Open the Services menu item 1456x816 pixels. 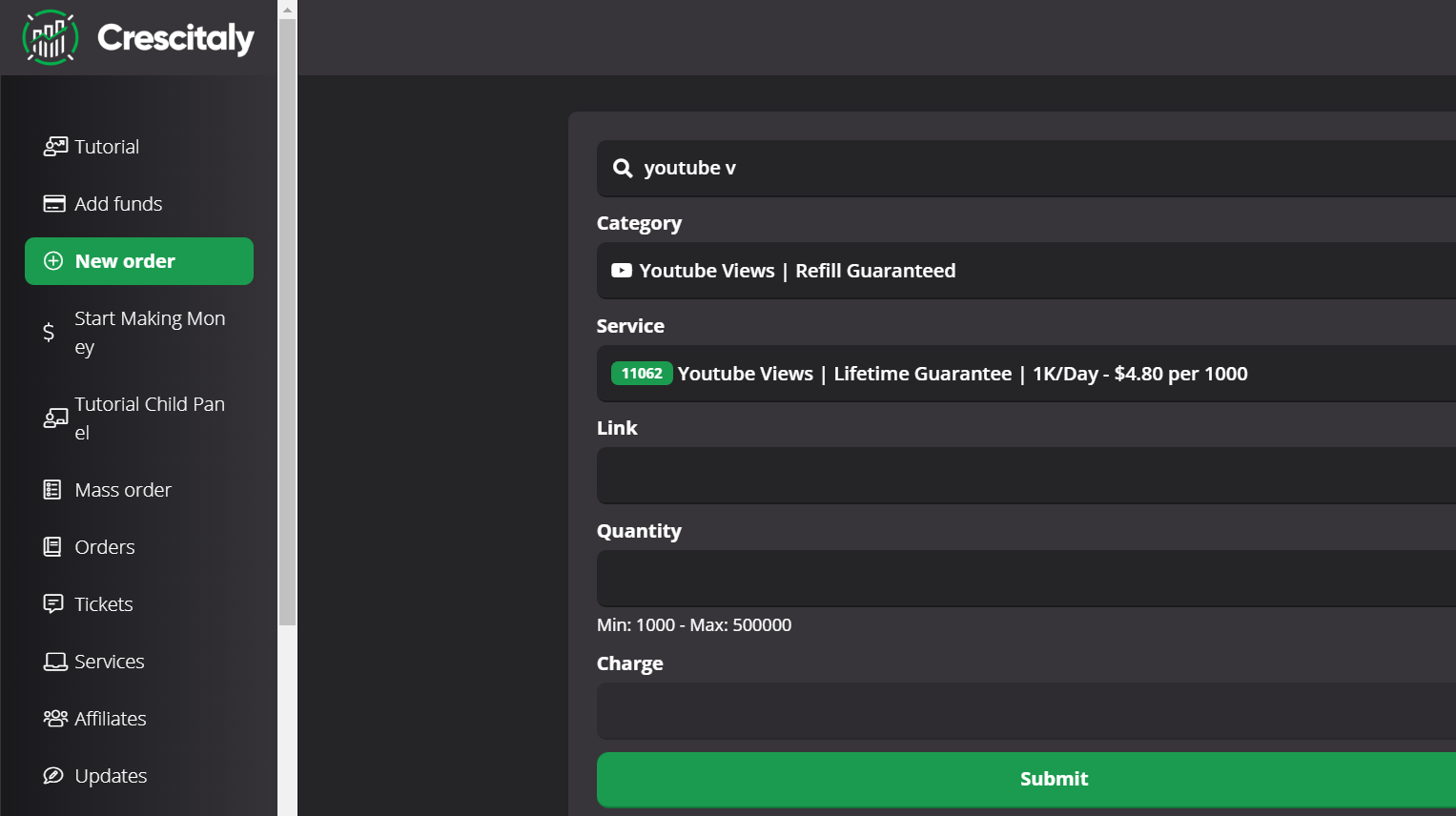click(109, 662)
